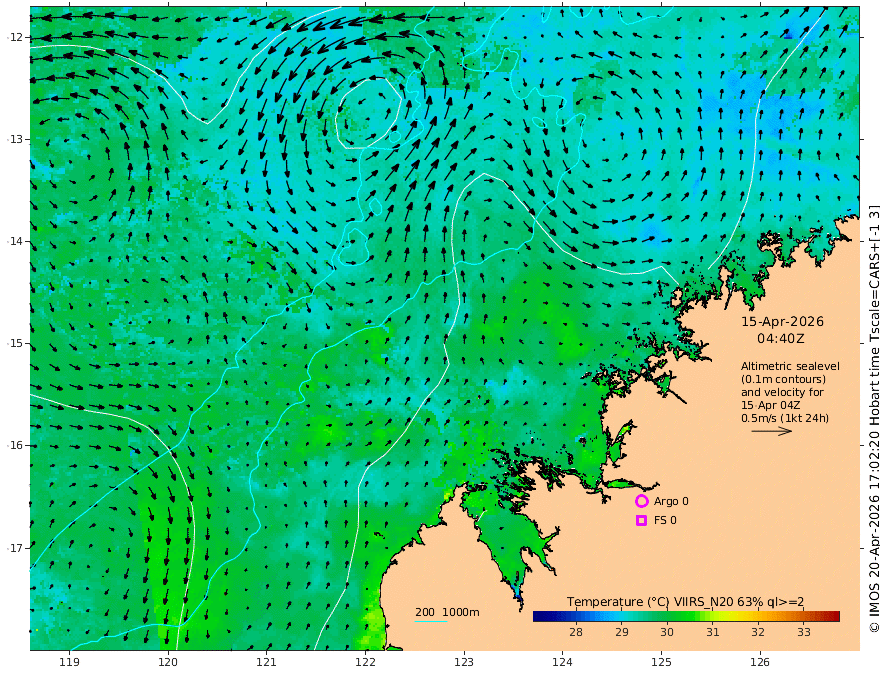Click the '15 Apr 04Z' text line
The image size is (880, 680).
[771, 405]
